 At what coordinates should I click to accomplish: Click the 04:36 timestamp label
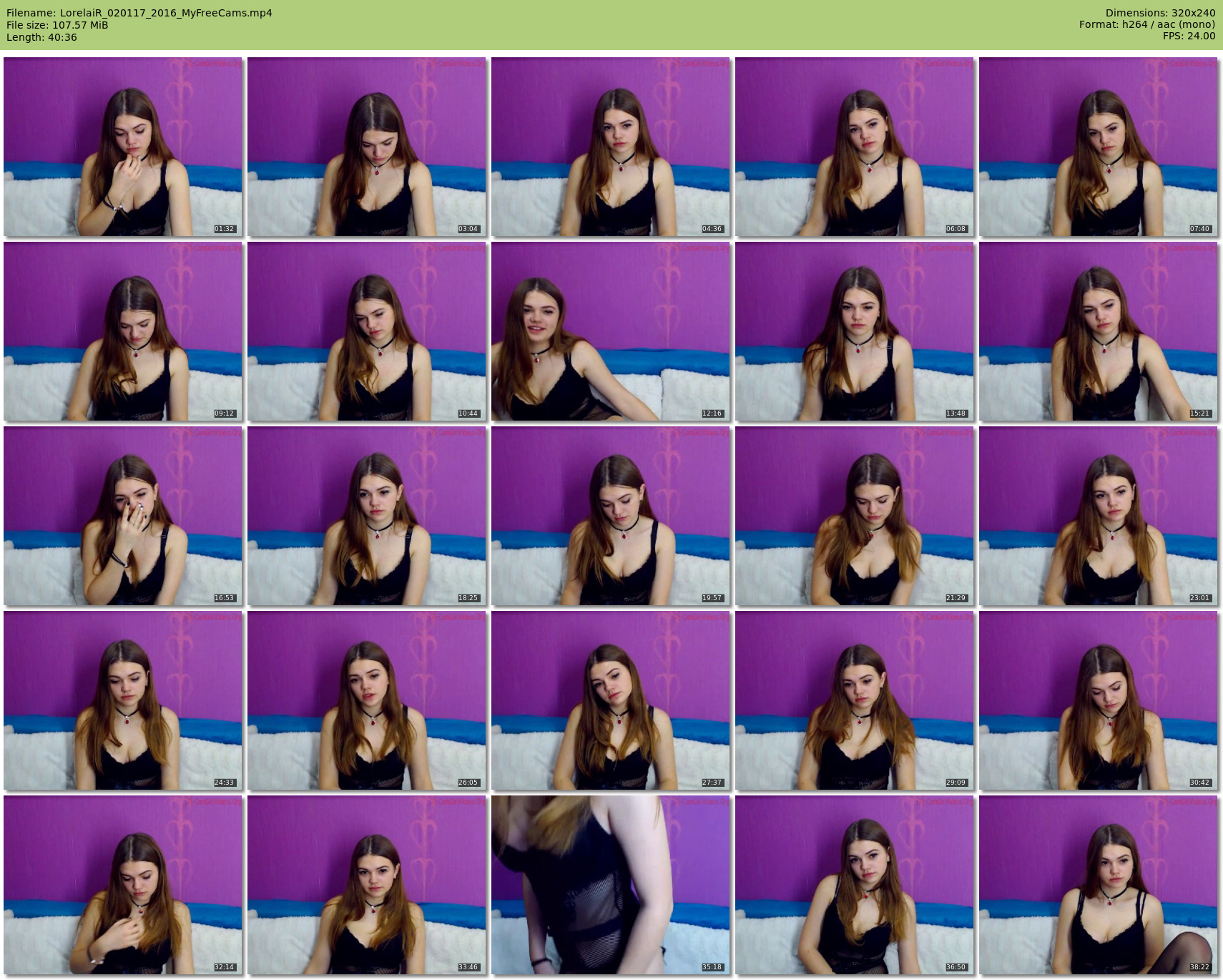712,229
